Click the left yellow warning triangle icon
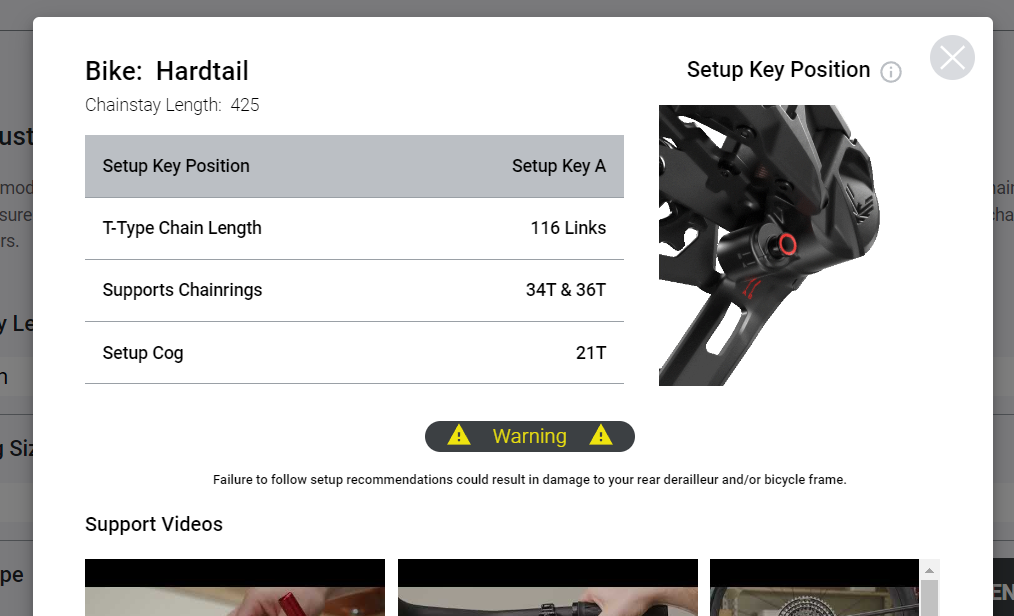Image resolution: width=1014 pixels, height=616 pixels. 459,436
